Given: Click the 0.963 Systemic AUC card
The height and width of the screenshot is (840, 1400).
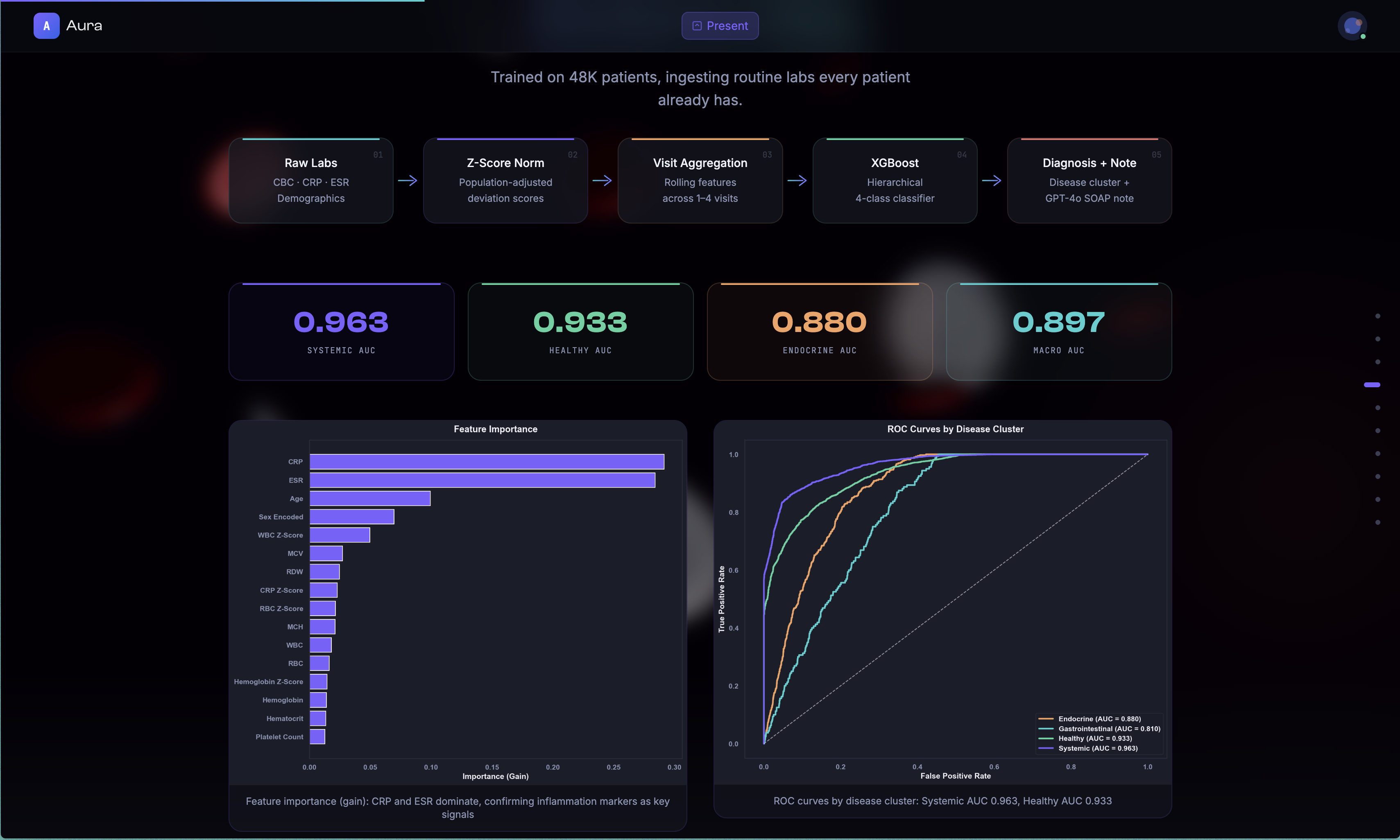Looking at the screenshot, I should [x=341, y=332].
